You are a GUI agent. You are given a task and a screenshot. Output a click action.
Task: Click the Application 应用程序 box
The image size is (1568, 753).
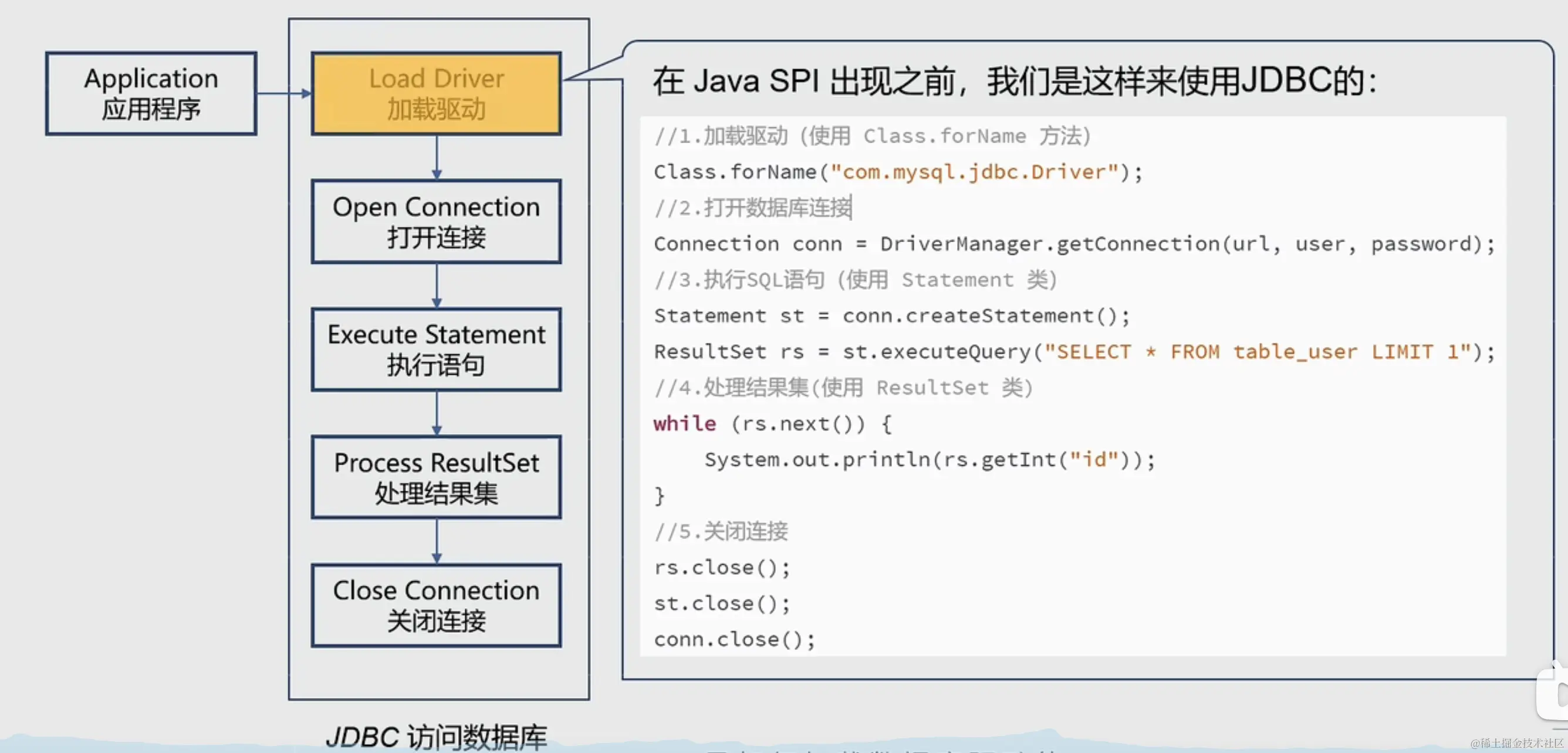[151, 93]
